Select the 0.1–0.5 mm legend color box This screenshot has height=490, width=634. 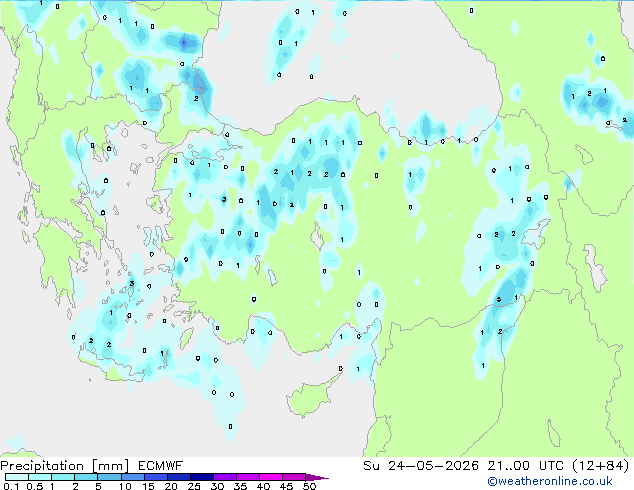point(17,477)
